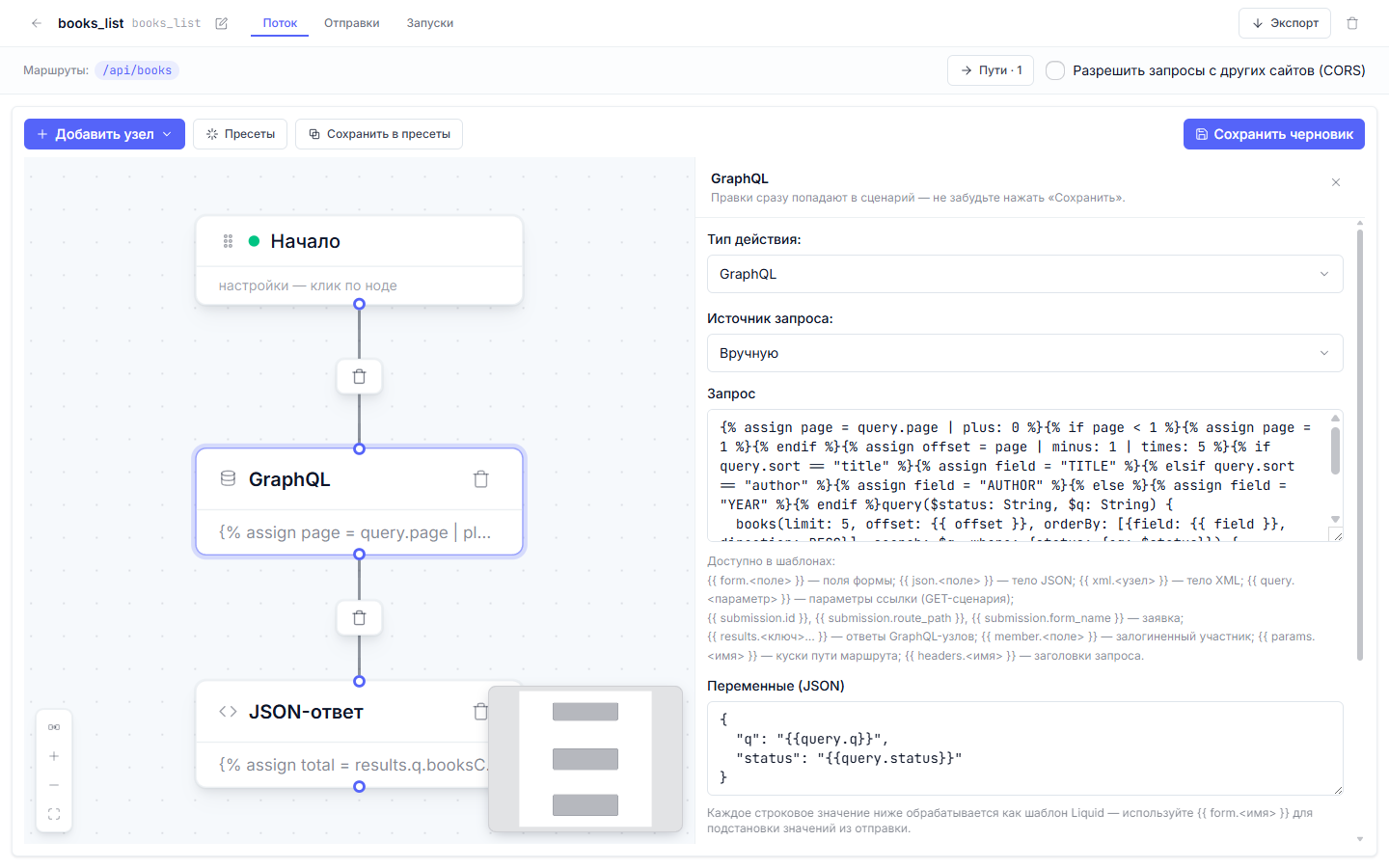Screen dimensions: 1389x868
Task: Delete the link between Начало and GraphQL
Action: tap(359, 376)
